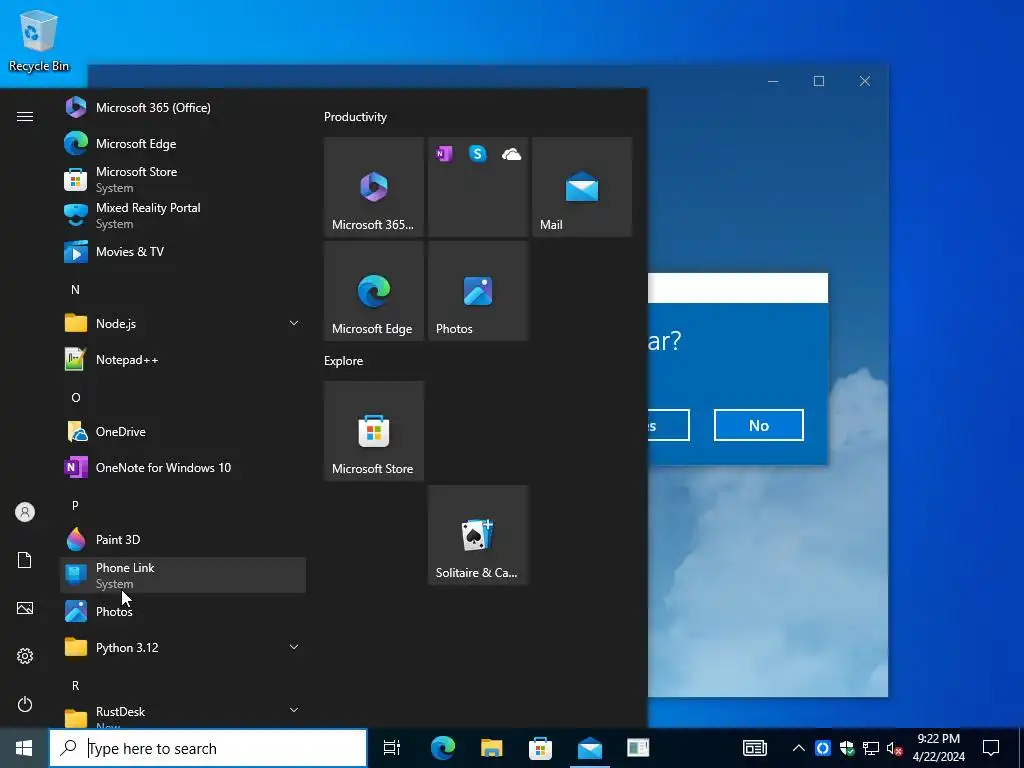
Task: Open Microsoft Store from the taskbar
Action: click(x=540, y=748)
